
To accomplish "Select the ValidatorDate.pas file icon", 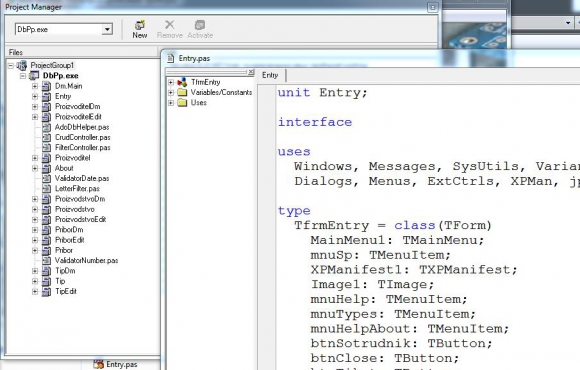I will coord(46,179).
